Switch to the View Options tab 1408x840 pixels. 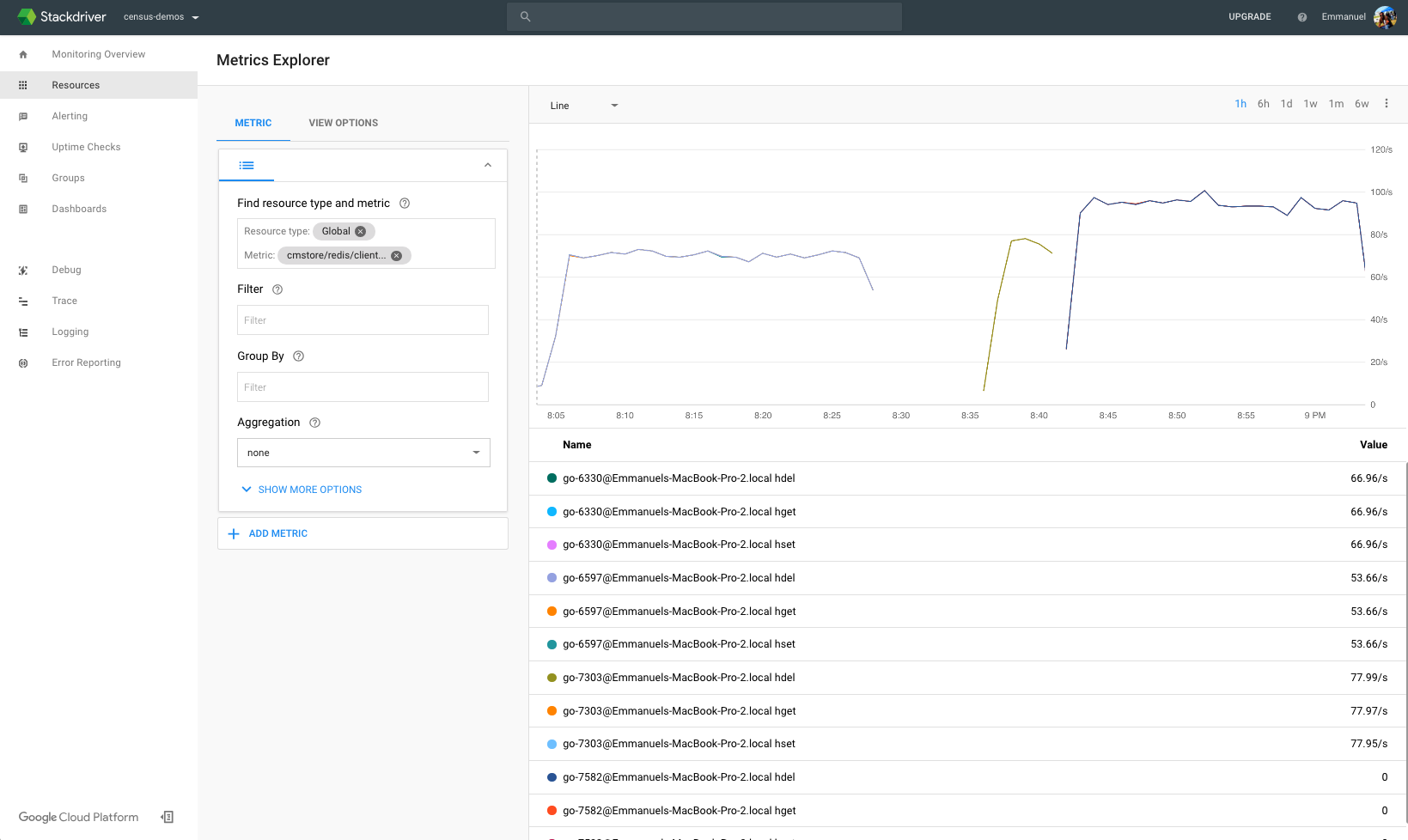point(344,123)
